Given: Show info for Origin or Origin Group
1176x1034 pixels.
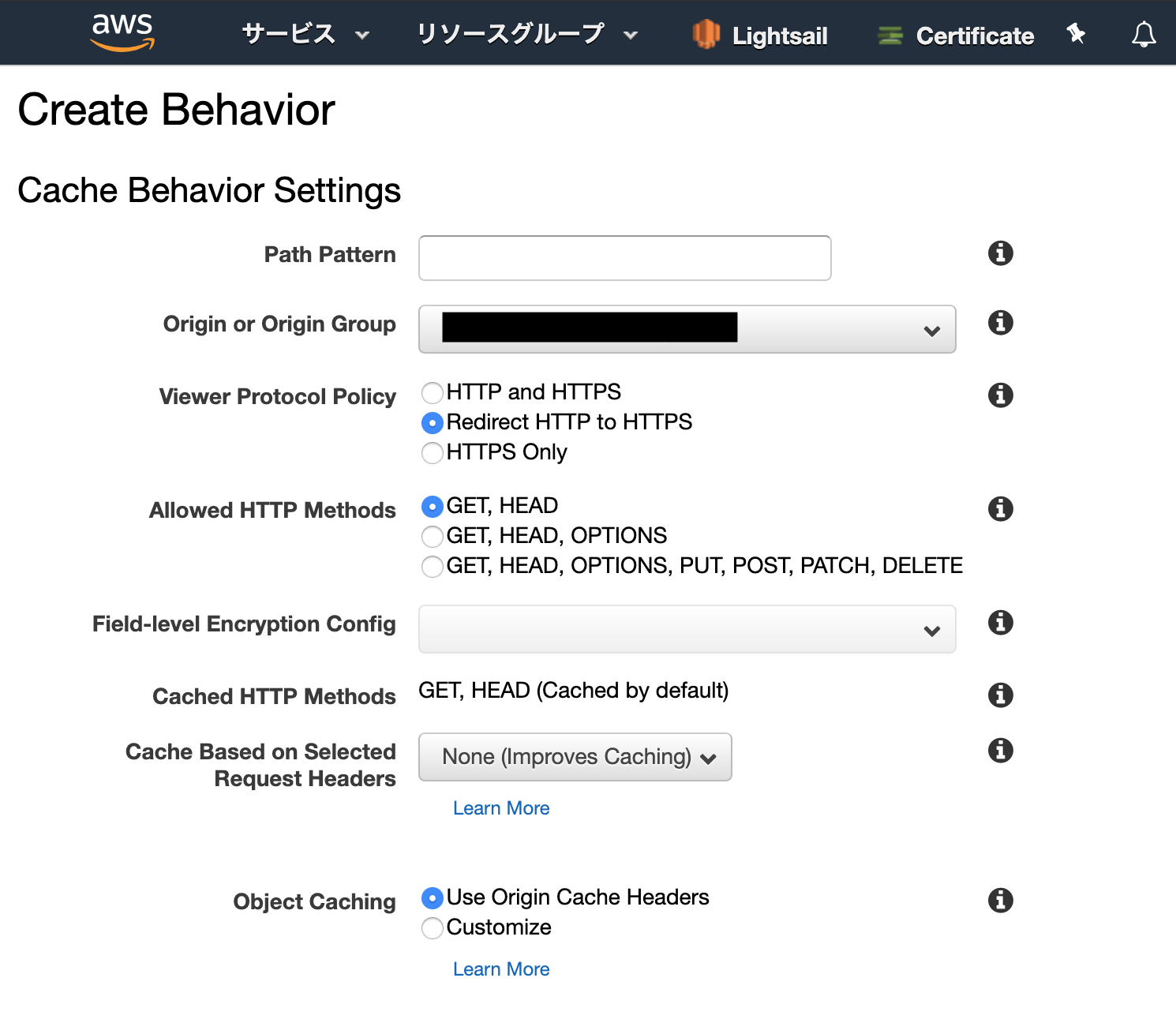Looking at the screenshot, I should [1000, 323].
